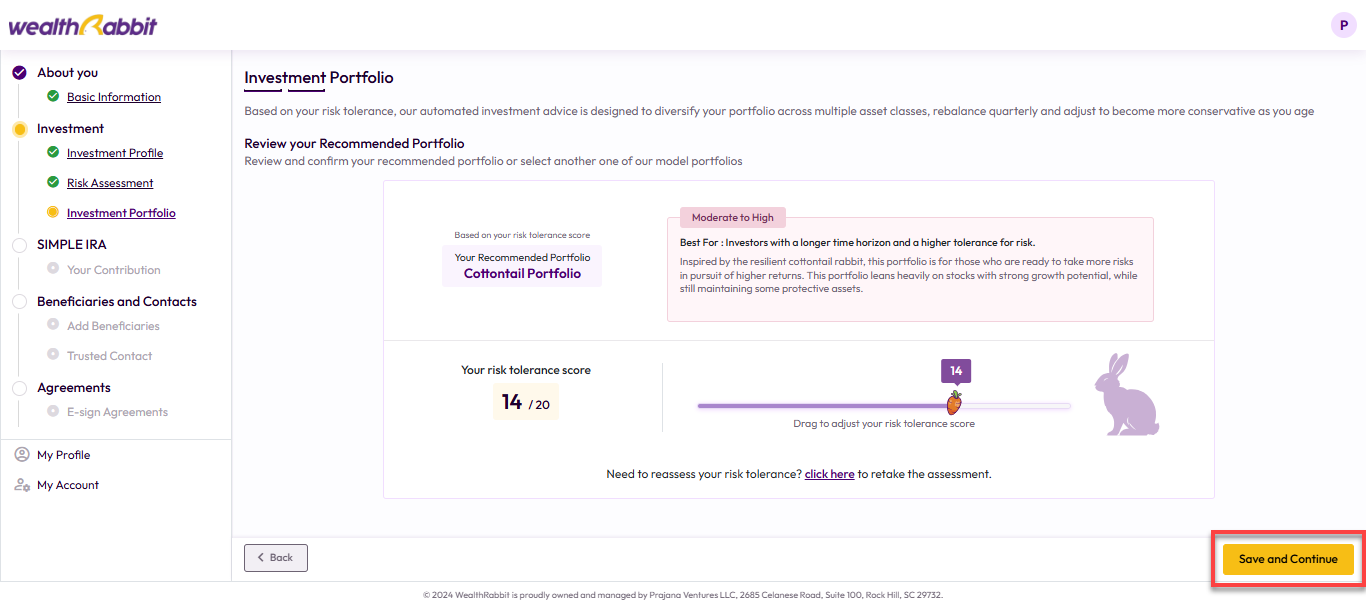Click the carrot slider handle
The height and width of the screenshot is (607, 1366).
pos(955,403)
